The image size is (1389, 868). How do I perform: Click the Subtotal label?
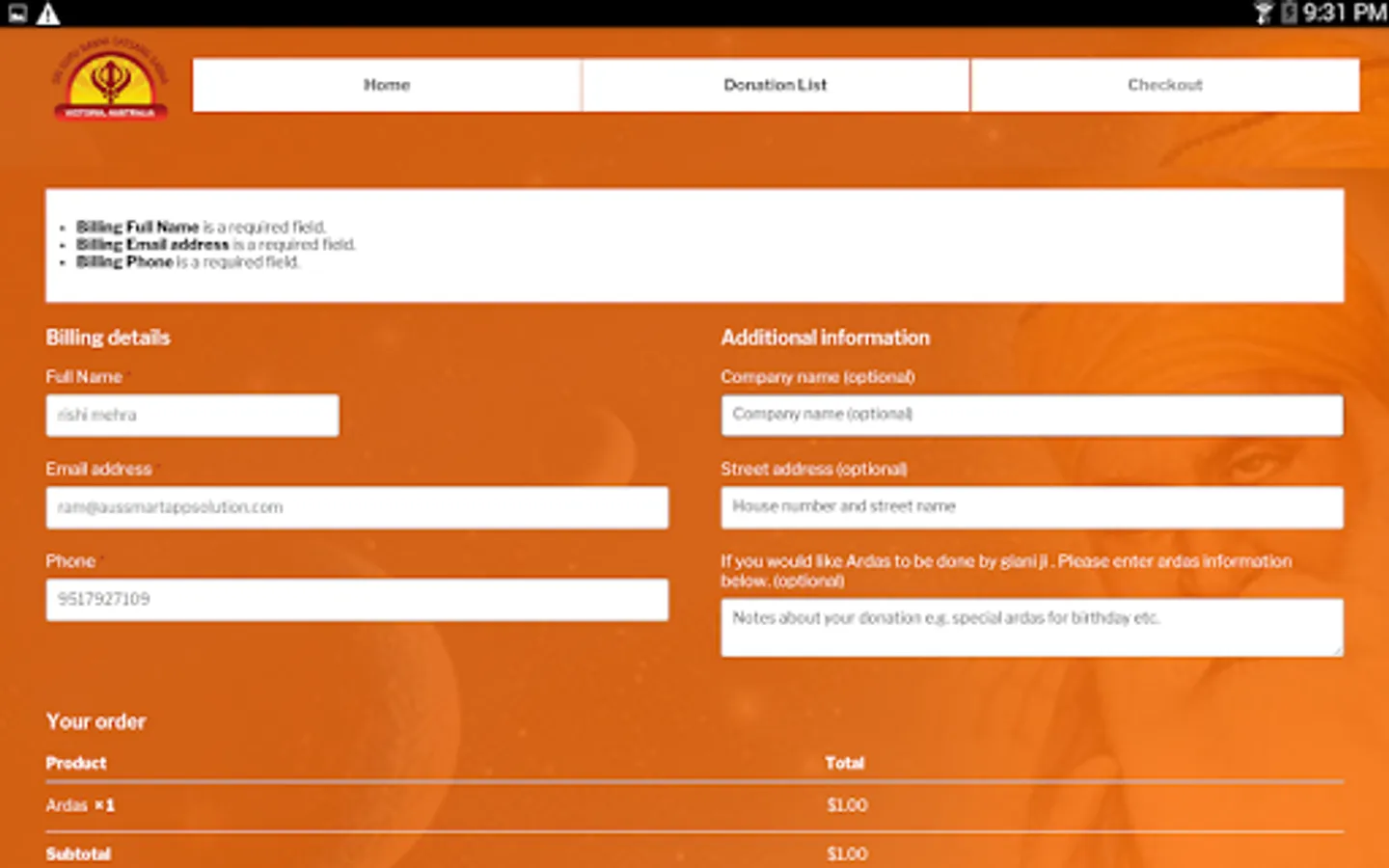tap(79, 854)
